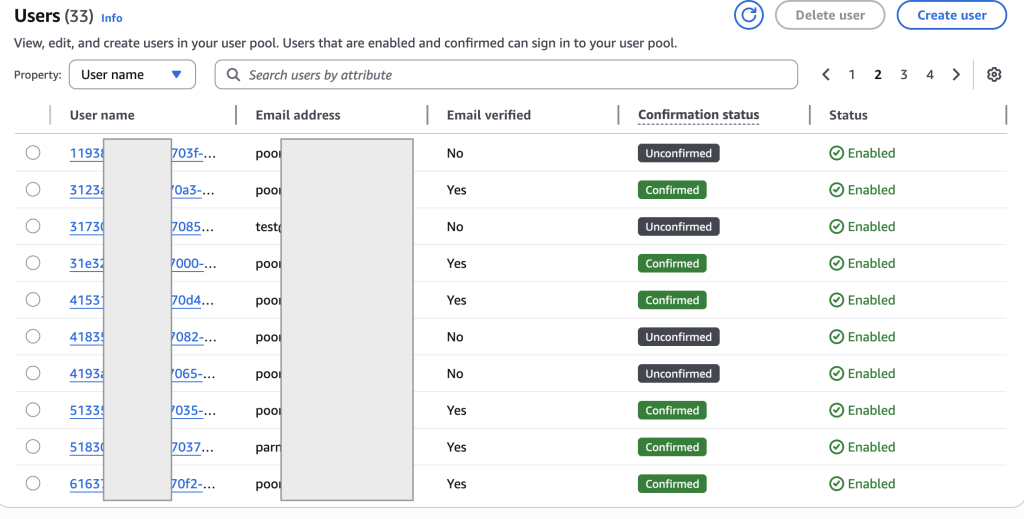
Task: Go to next page chevron
Action: point(956,75)
